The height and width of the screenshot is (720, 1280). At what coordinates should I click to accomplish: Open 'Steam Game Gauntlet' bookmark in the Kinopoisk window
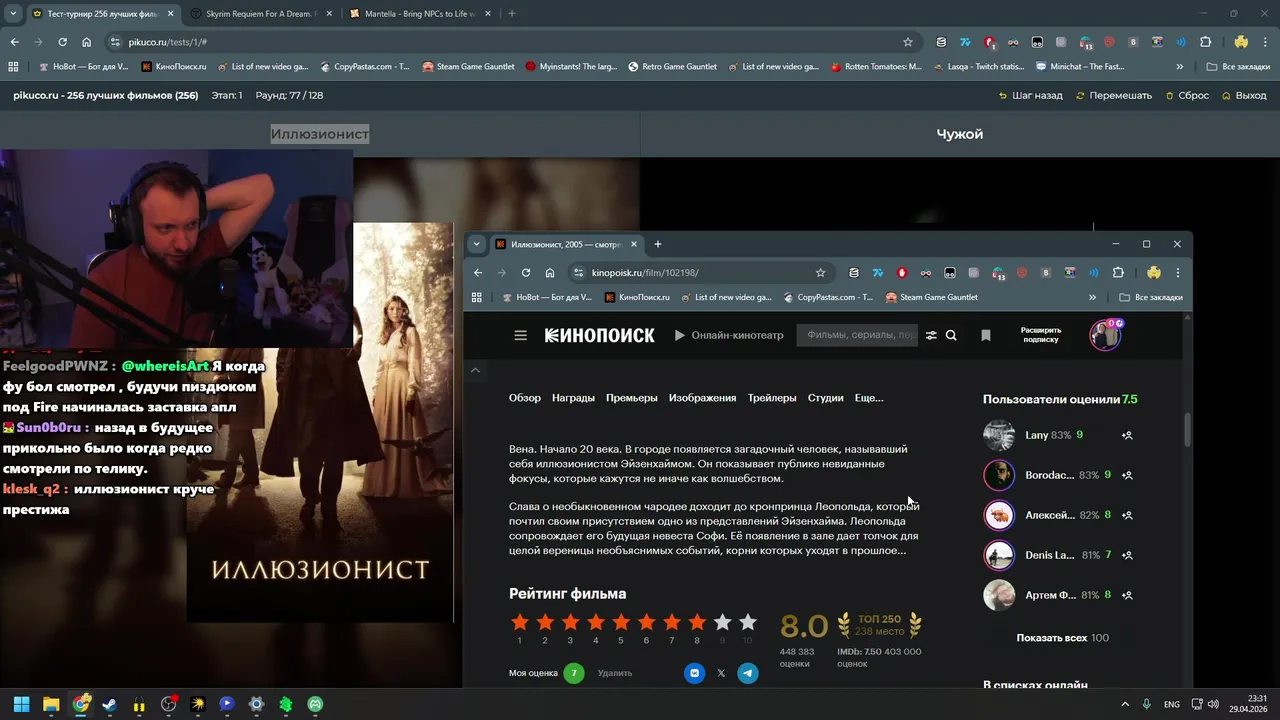tap(931, 297)
